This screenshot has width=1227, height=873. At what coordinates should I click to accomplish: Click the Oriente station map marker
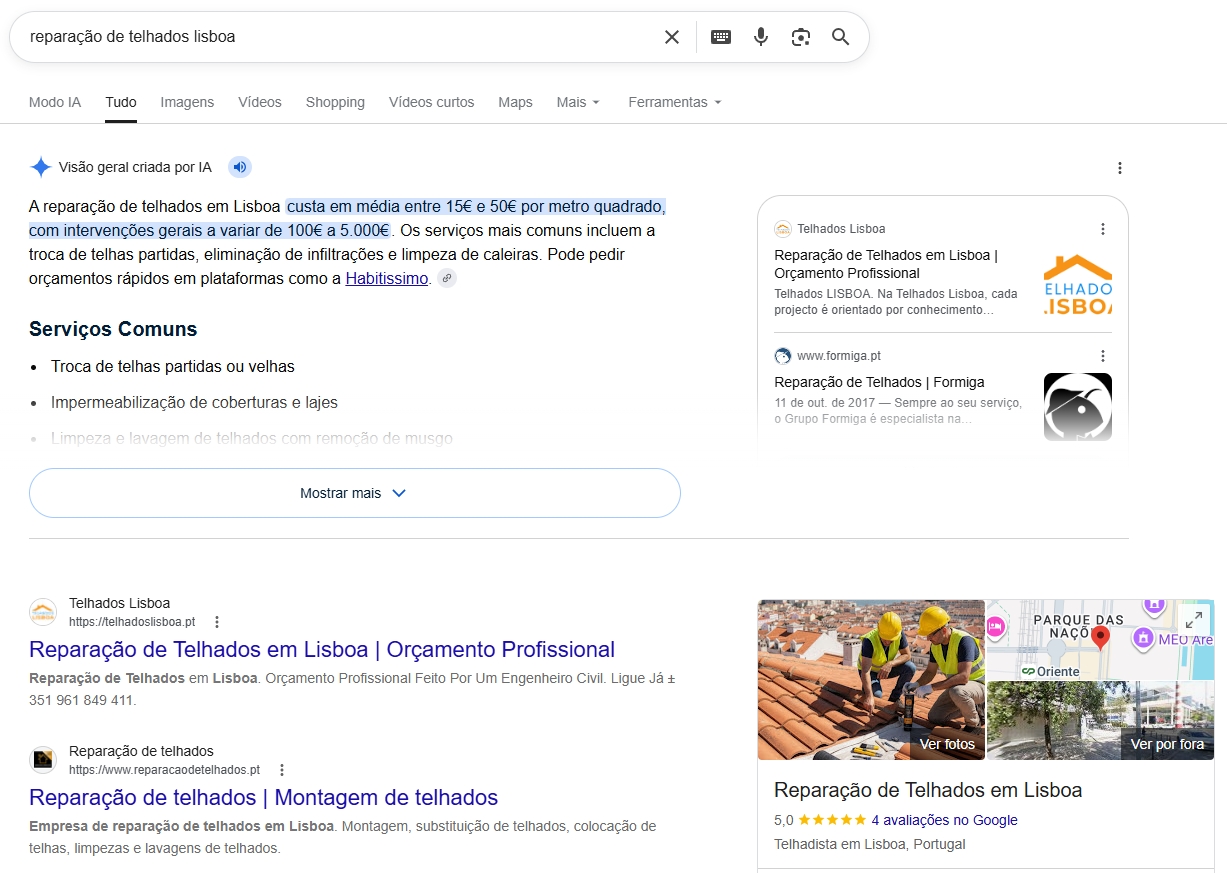(1050, 671)
